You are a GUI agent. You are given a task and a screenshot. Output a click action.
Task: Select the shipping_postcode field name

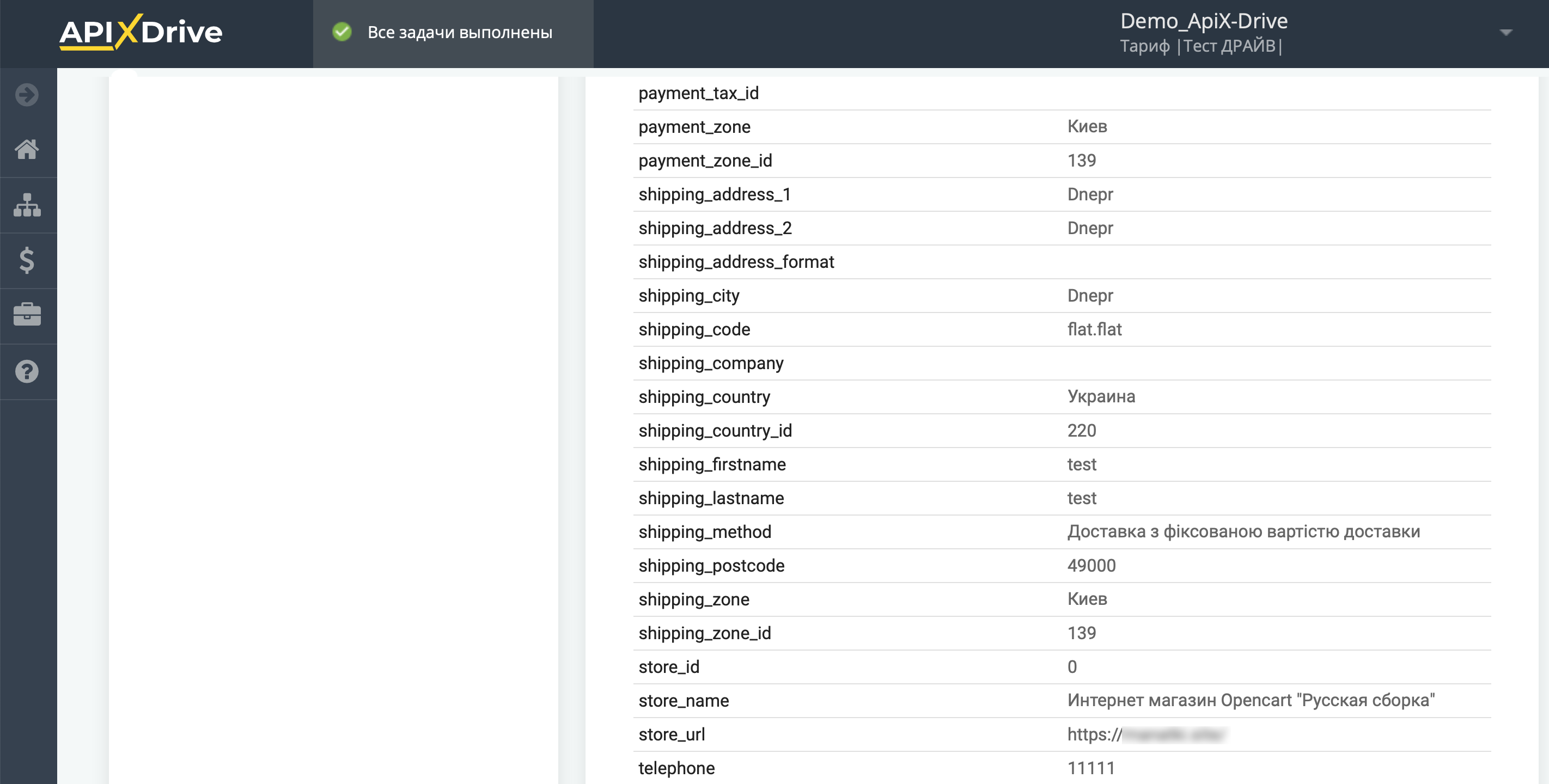coord(711,566)
